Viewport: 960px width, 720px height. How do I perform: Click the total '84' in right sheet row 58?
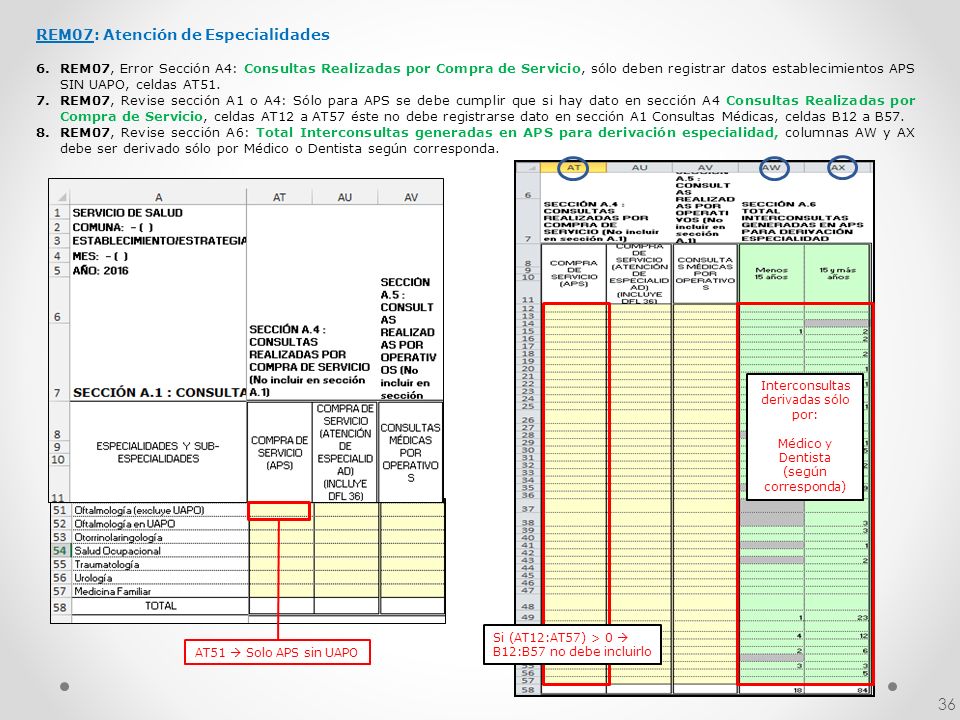point(862,690)
